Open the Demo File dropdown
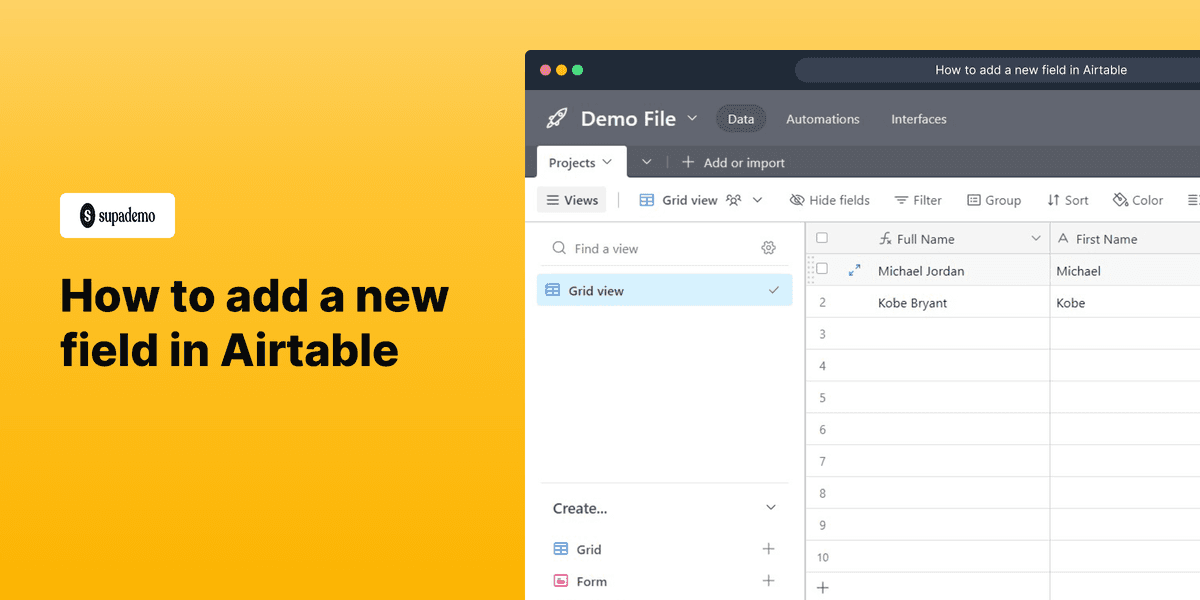 (x=693, y=118)
